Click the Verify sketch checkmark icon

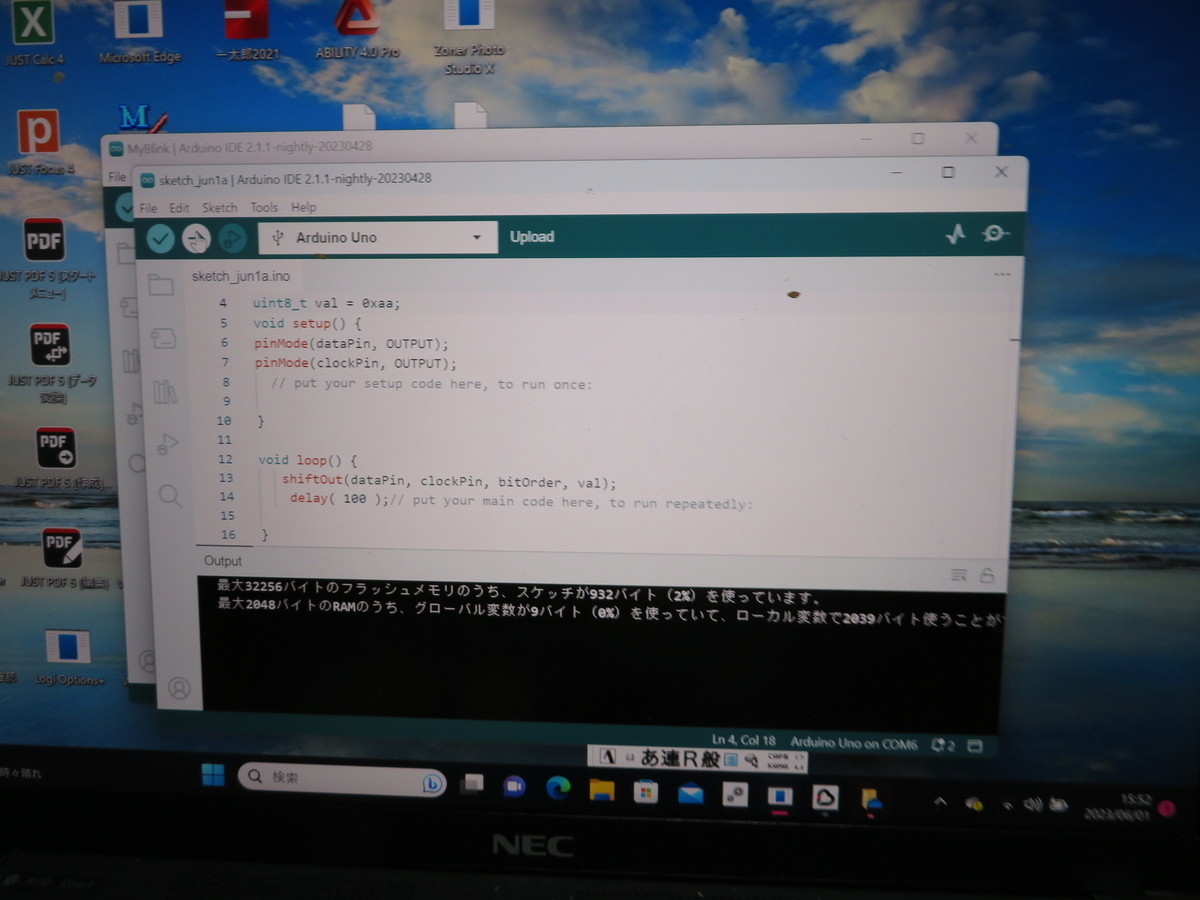tap(161, 237)
